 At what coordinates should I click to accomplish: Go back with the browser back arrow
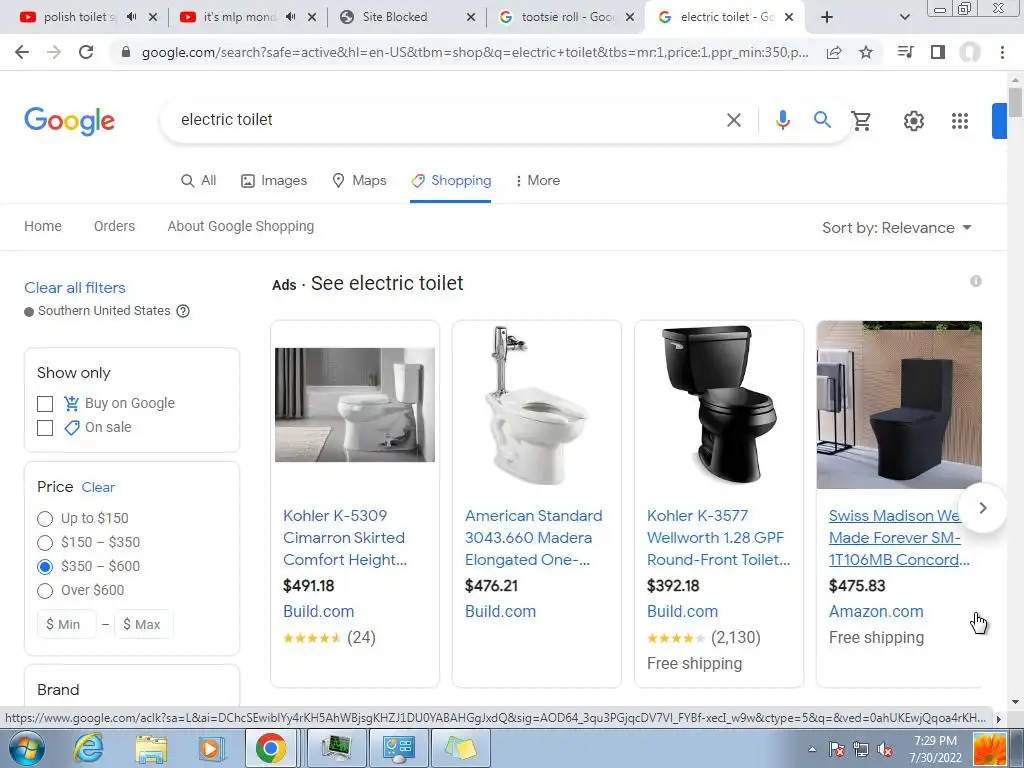(22, 52)
